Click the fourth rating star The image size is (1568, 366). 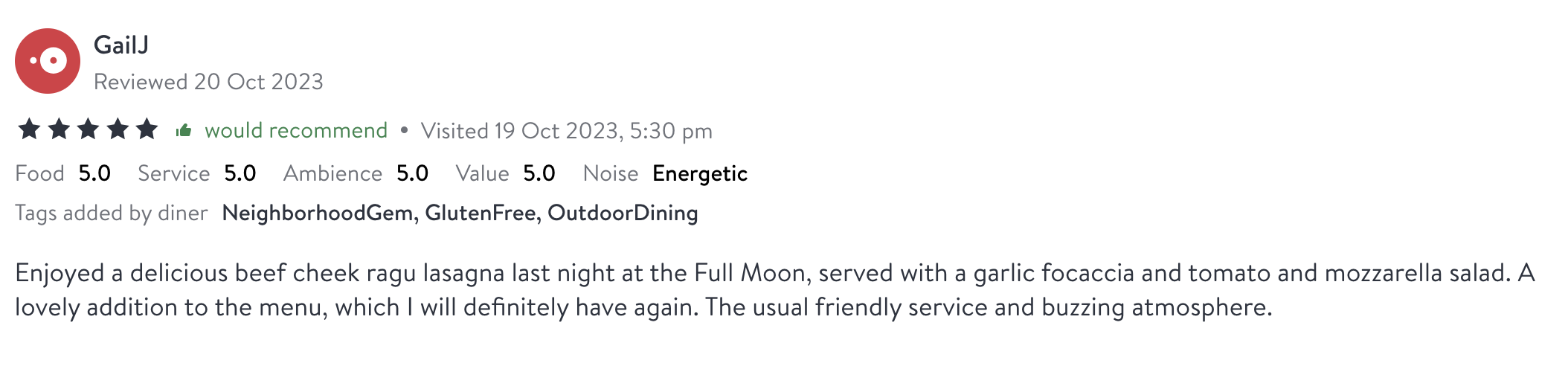[x=118, y=129]
